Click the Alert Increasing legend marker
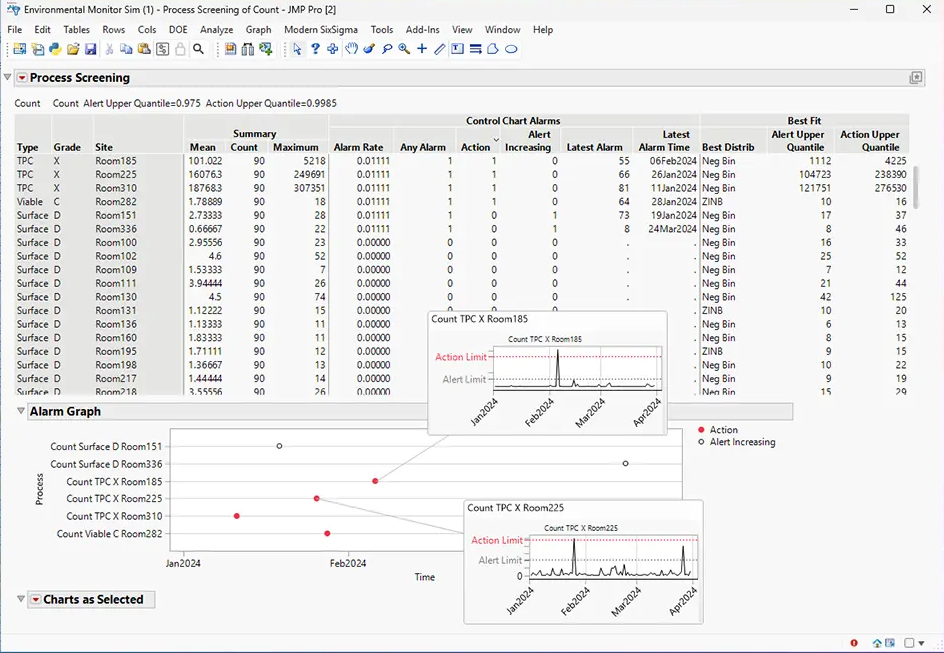The image size is (944, 653). (x=701, y=442)
